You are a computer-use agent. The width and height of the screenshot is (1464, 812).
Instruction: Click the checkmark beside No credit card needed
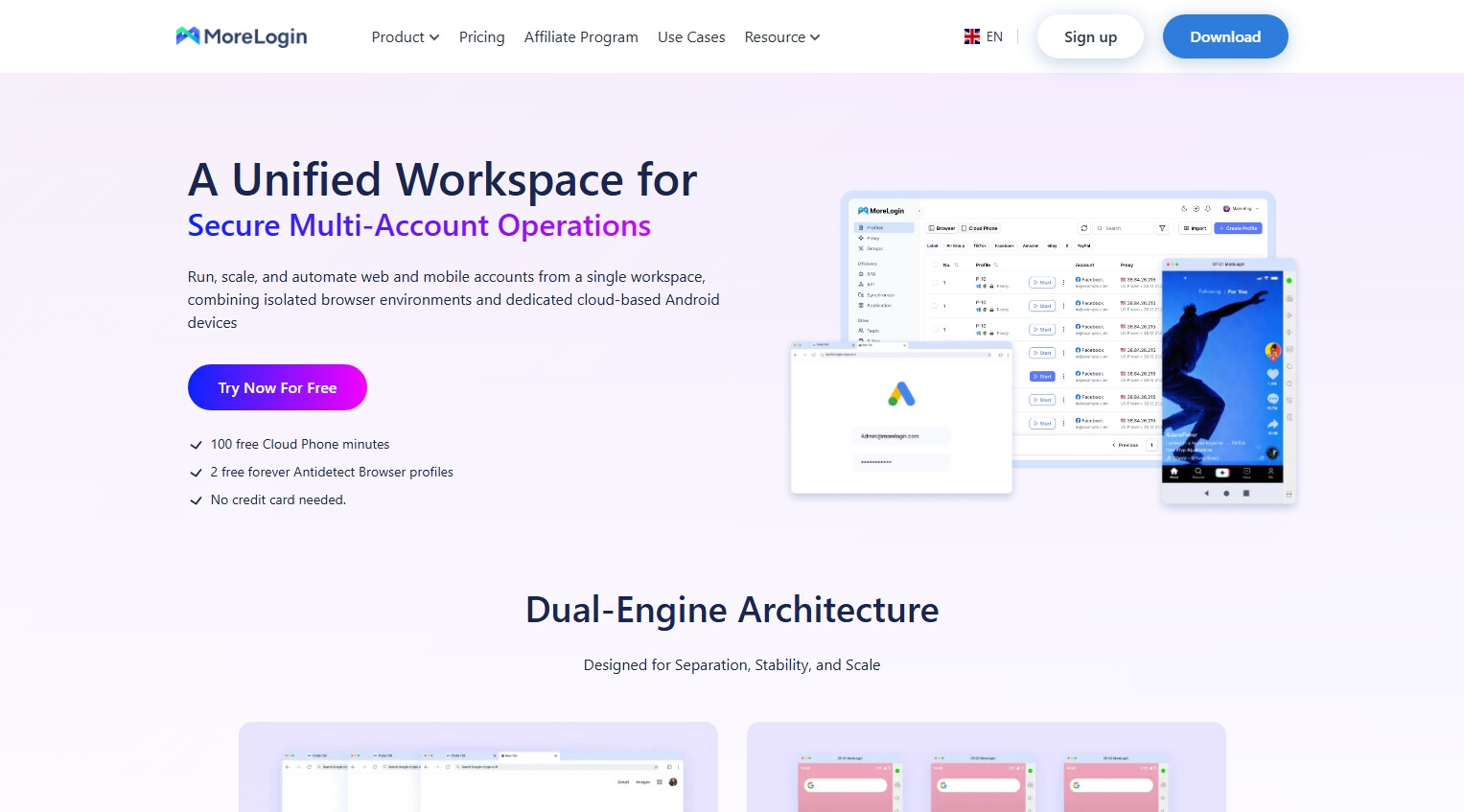196,500
